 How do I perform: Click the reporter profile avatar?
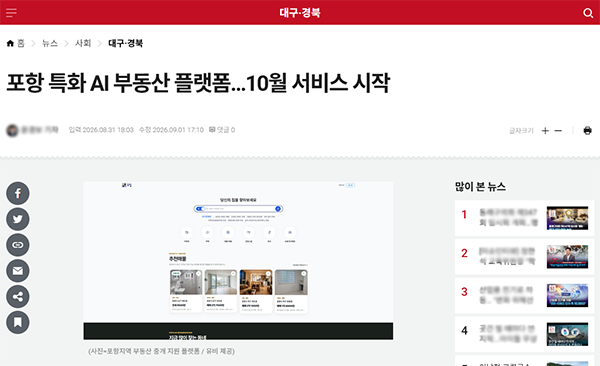12,131
